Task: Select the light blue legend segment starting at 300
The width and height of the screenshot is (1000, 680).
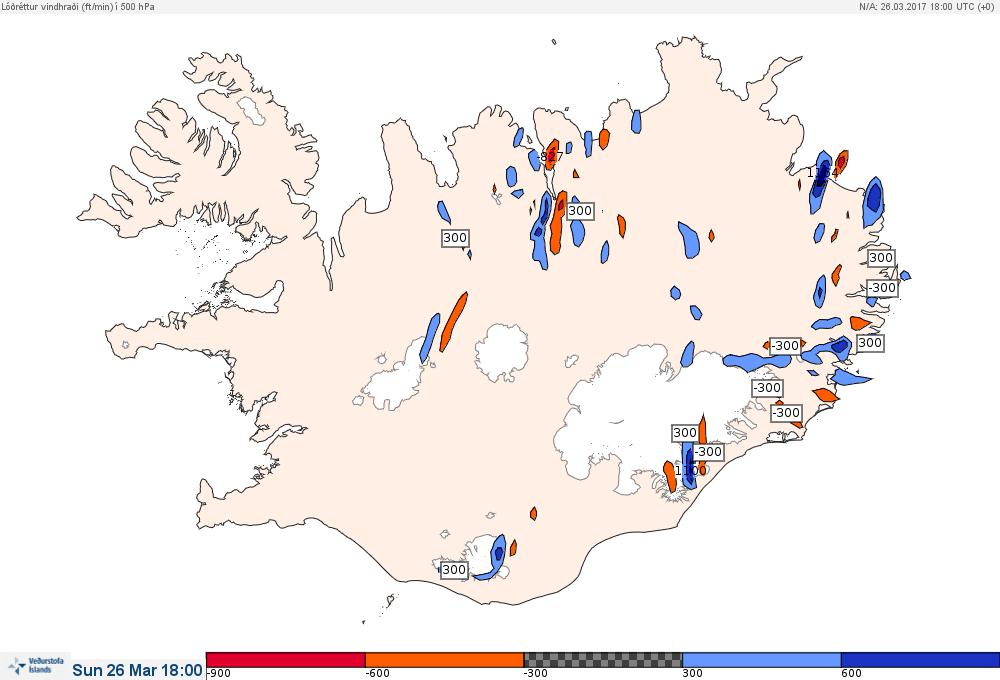Action: pyautogui.click(x=761, y=660)
